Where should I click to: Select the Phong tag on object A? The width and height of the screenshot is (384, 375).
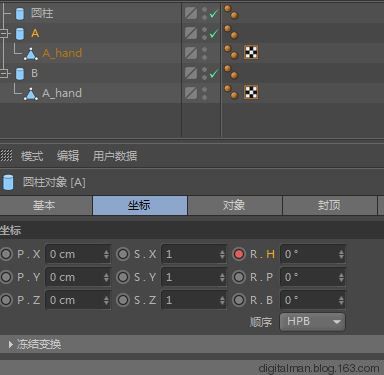tap(231, 32)
